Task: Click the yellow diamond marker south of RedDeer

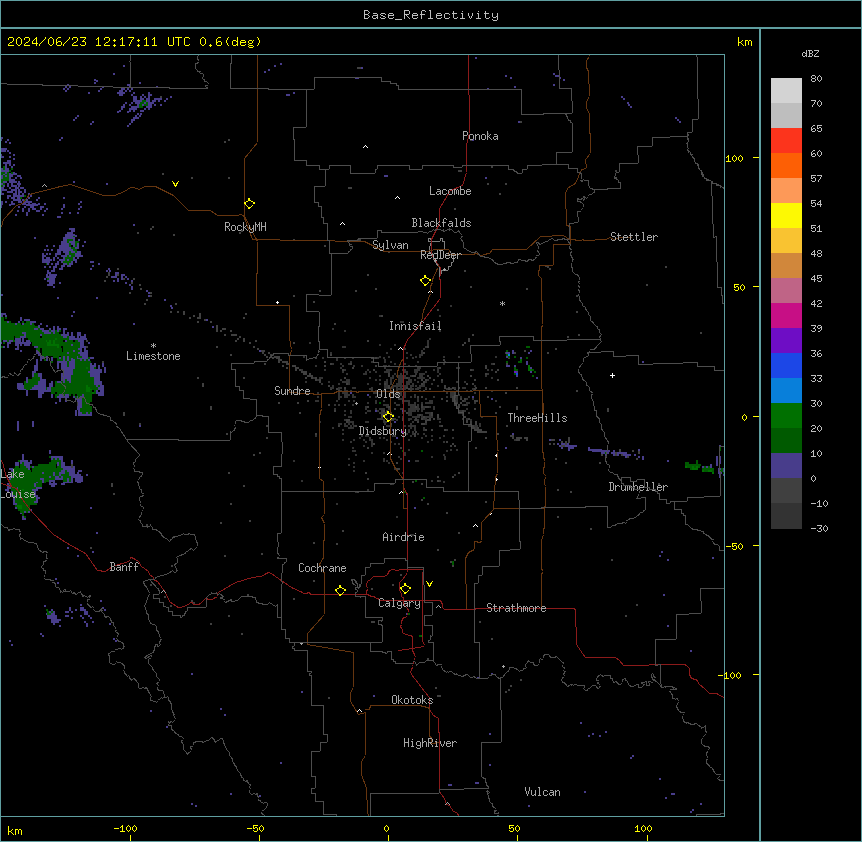Action: [x=426, y=281]
